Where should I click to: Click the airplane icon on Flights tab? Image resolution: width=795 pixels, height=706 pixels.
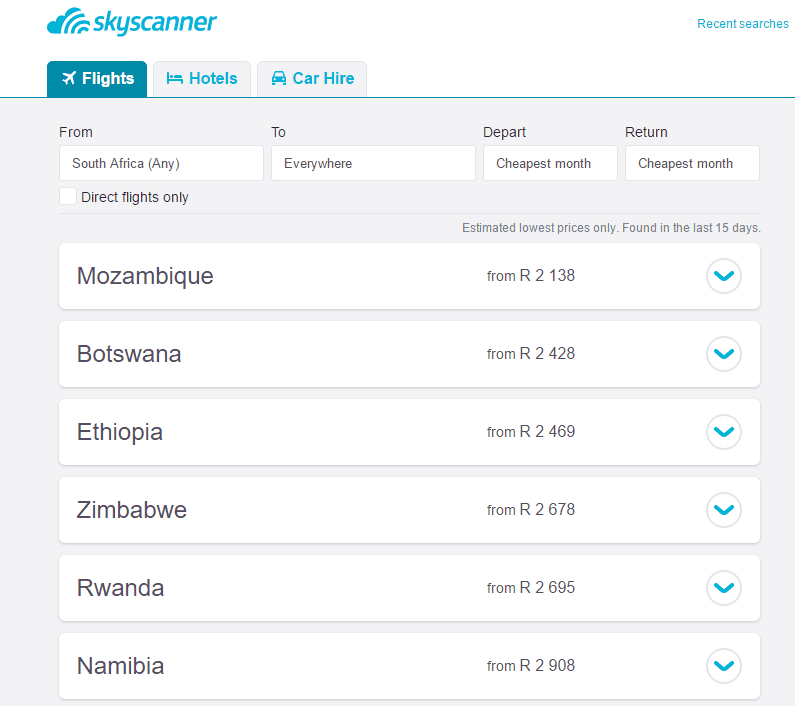coord(69,78)
